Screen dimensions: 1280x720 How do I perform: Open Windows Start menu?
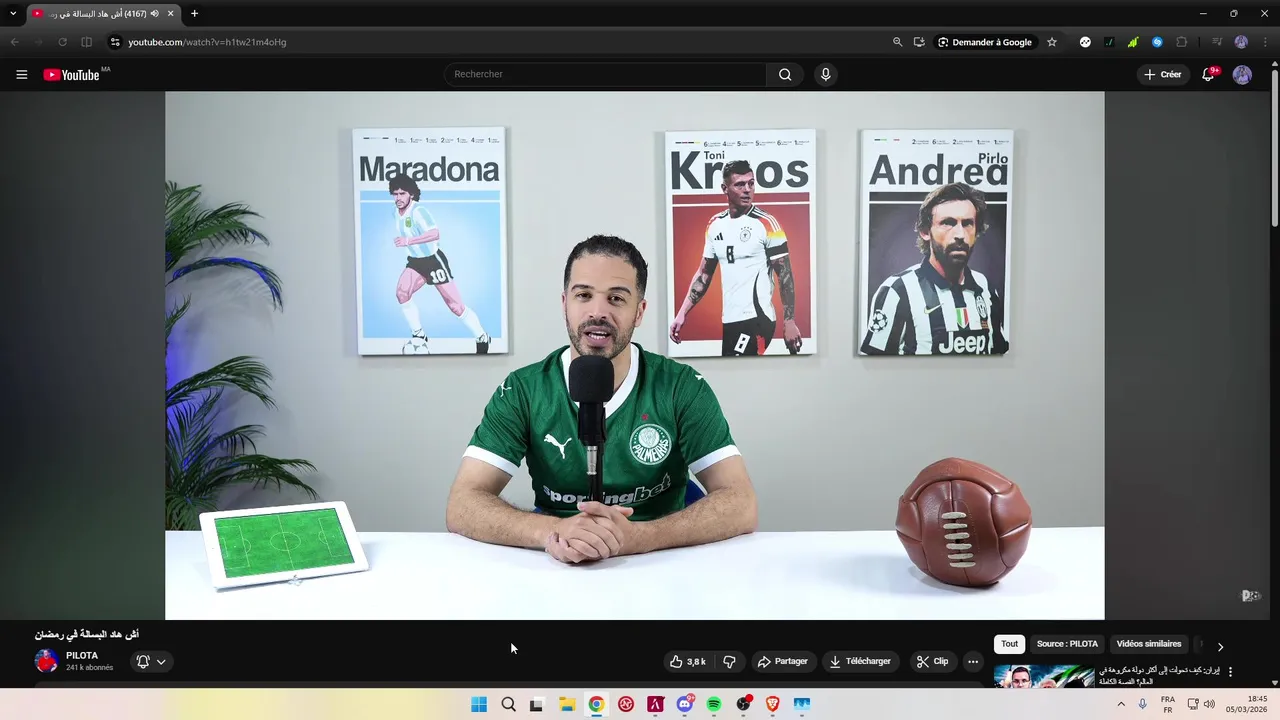pyautogui.click(x=479, y=704)
